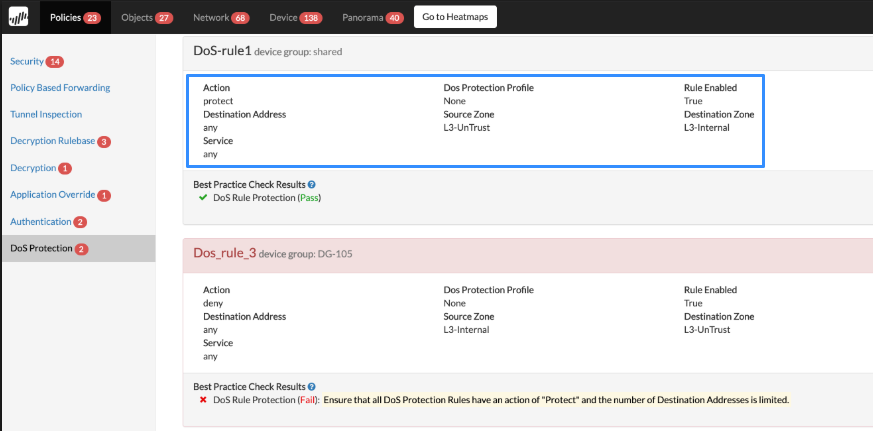The width and height of the screenshot is (873, 431).
Task: Click Source Zone value L3-UnTrust in DoS-rule1
Action: [x=467, y=128]
